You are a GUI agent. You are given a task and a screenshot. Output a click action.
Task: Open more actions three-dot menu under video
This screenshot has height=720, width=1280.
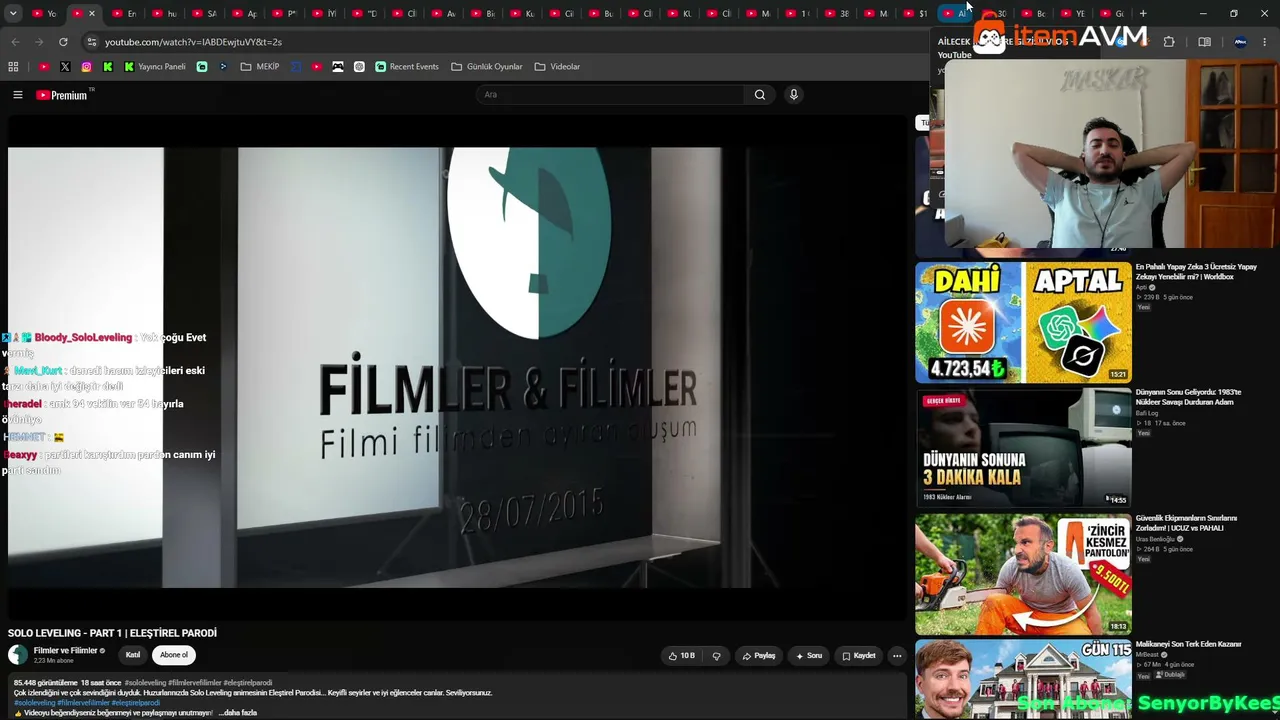(897, 656)
